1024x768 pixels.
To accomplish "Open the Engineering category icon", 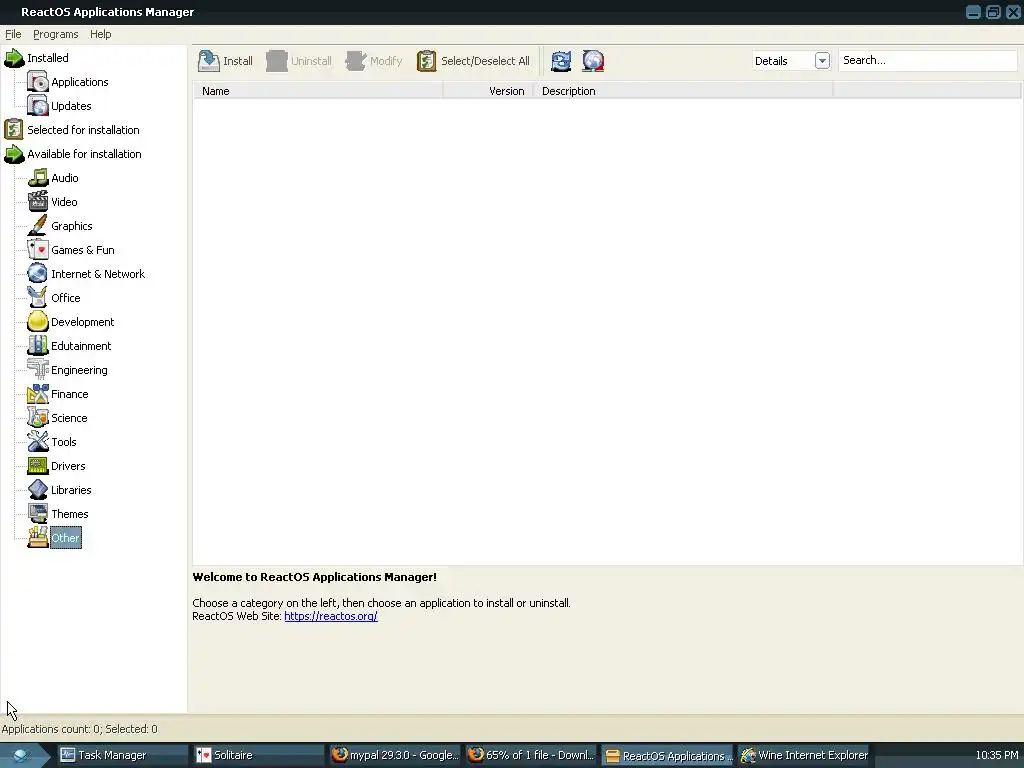I will [x=38, y=370].
